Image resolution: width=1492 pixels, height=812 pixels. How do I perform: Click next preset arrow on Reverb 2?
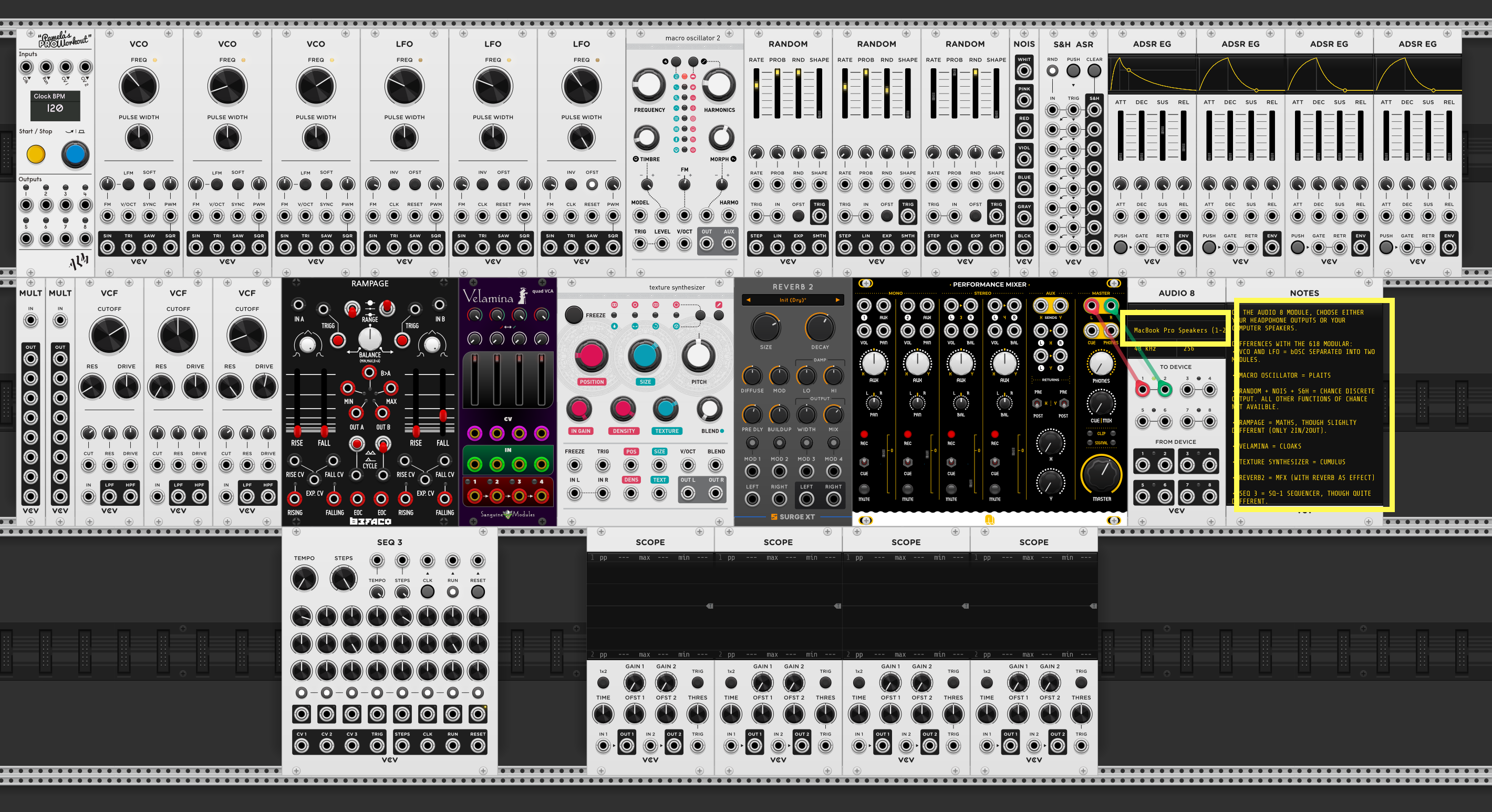coord(837,300)
